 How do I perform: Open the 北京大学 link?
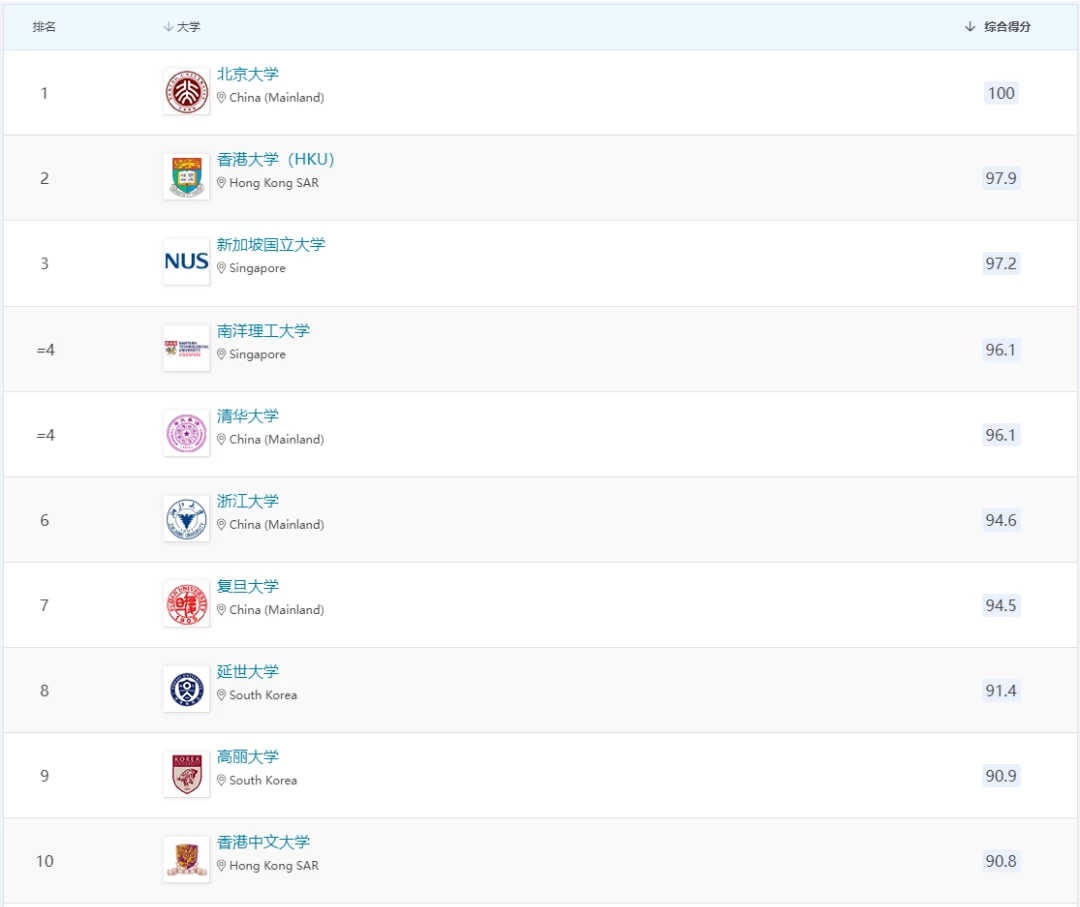click(x=248, y=74)
